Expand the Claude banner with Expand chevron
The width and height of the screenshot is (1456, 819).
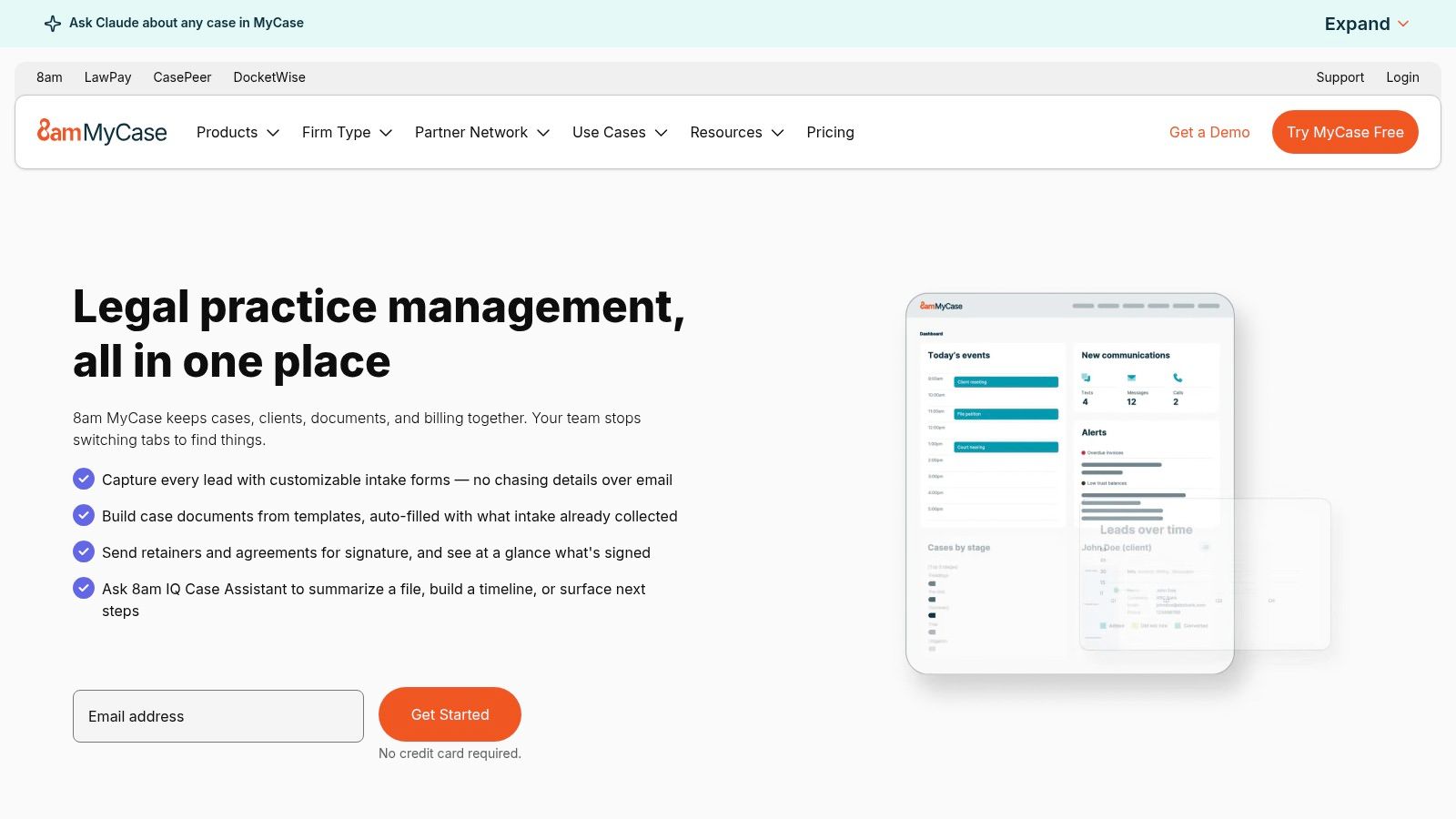[x=1367, y=24]
